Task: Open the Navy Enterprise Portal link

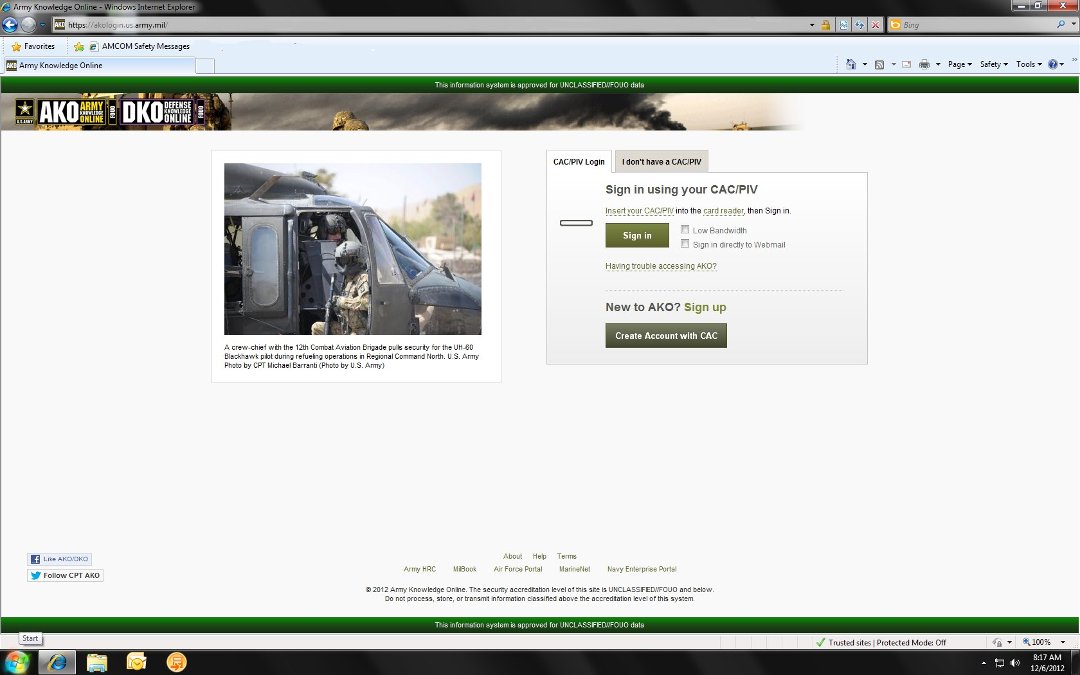Action: pos(641,569)
